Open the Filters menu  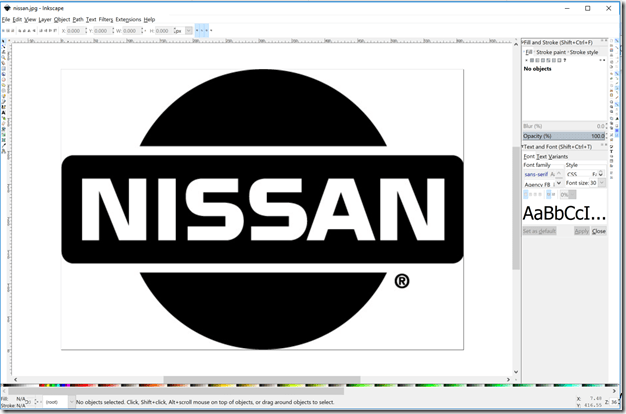click(x=105, y=19)
